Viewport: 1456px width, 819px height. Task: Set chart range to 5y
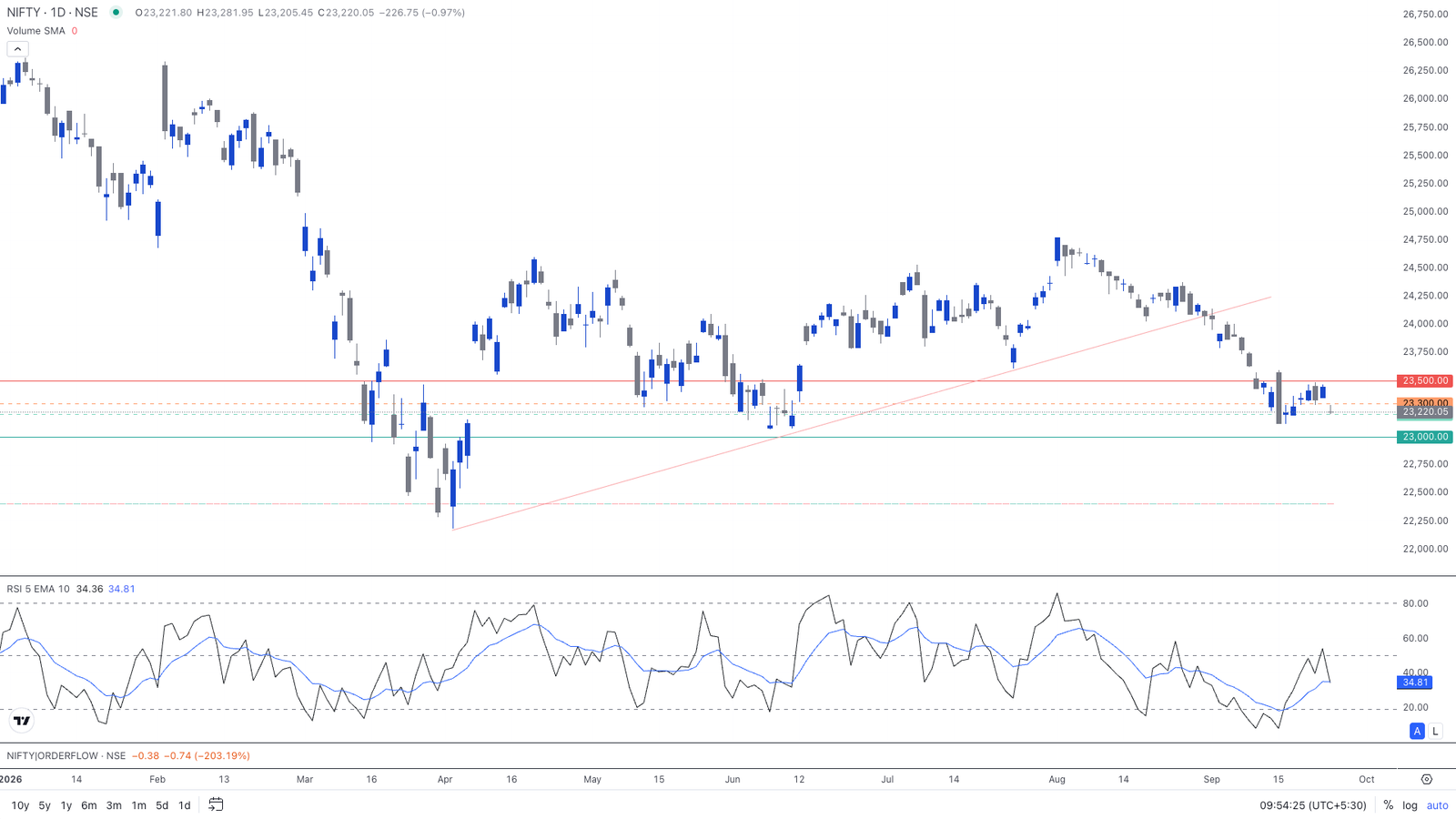[45, 805]
